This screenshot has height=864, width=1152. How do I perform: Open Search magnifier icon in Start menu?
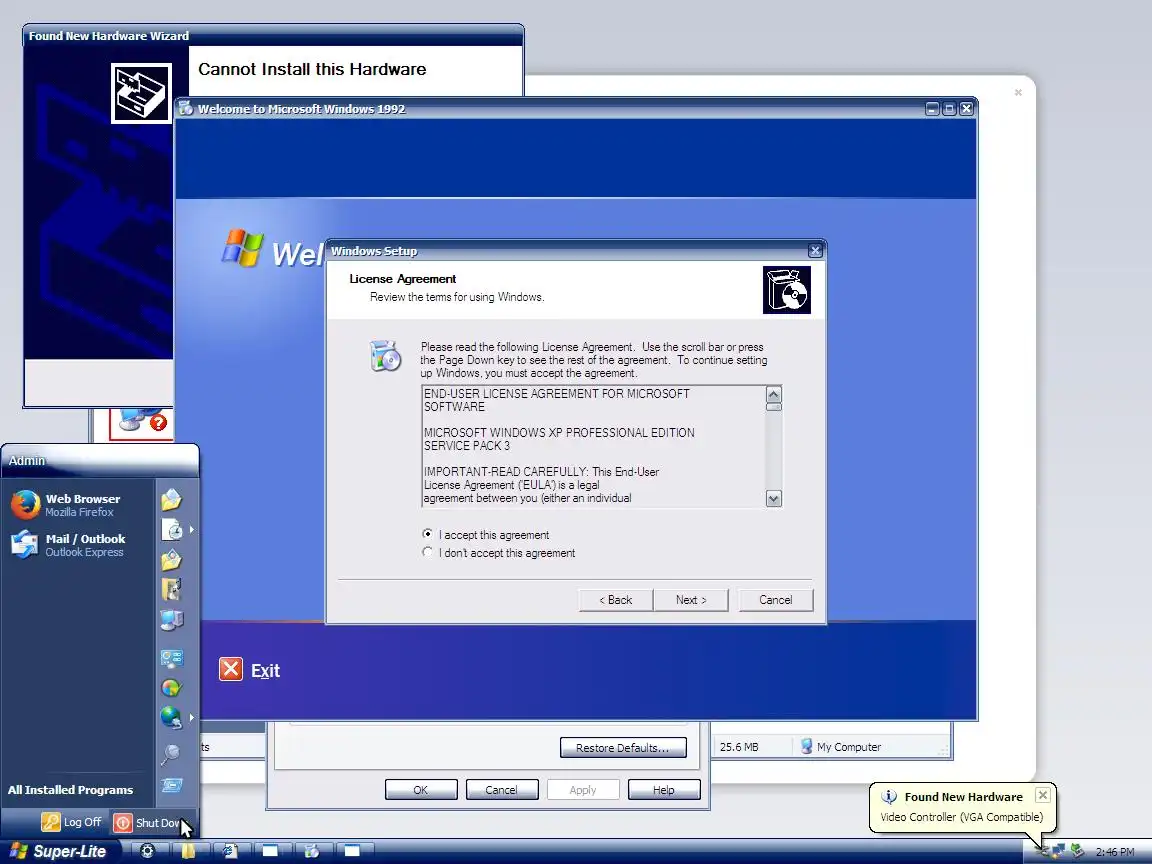(x=171, y=754)
